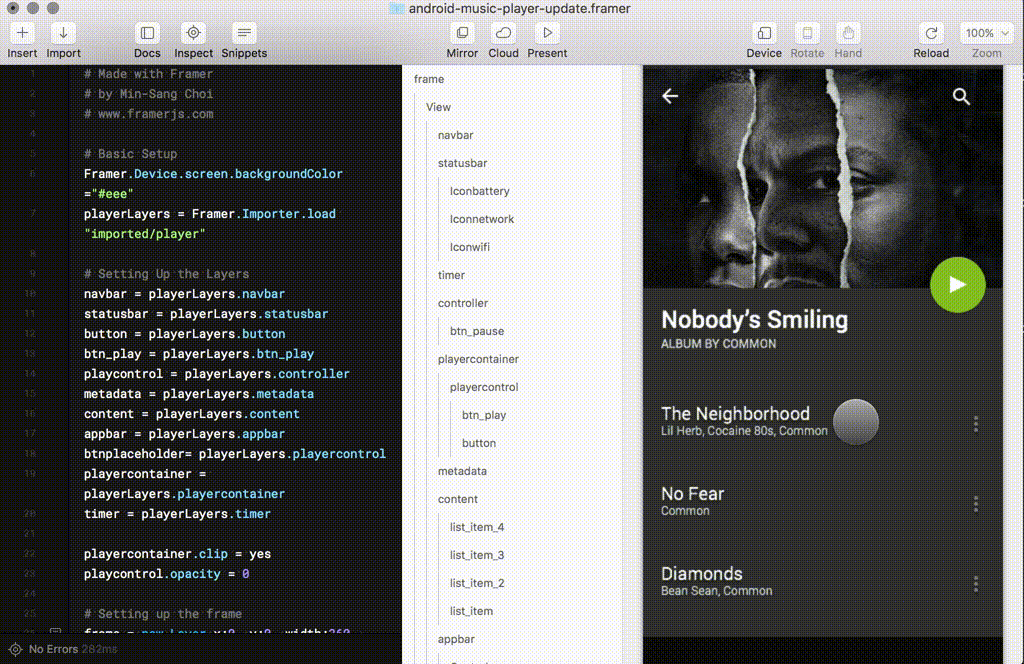Click window title android-music-player-update.framer
The width and height of the screenshot is (1024, 664).
coord(520,8)
